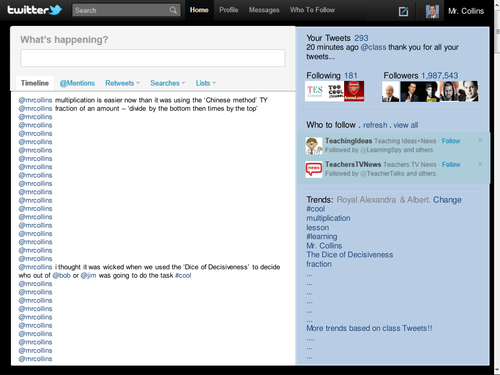Click the search magnifier icon

173,10
